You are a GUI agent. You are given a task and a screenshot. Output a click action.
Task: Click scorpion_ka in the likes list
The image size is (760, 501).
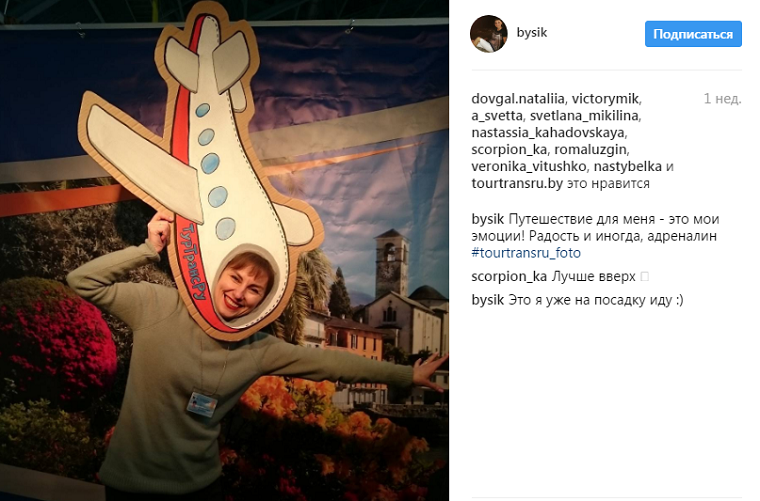pos(509,150)
